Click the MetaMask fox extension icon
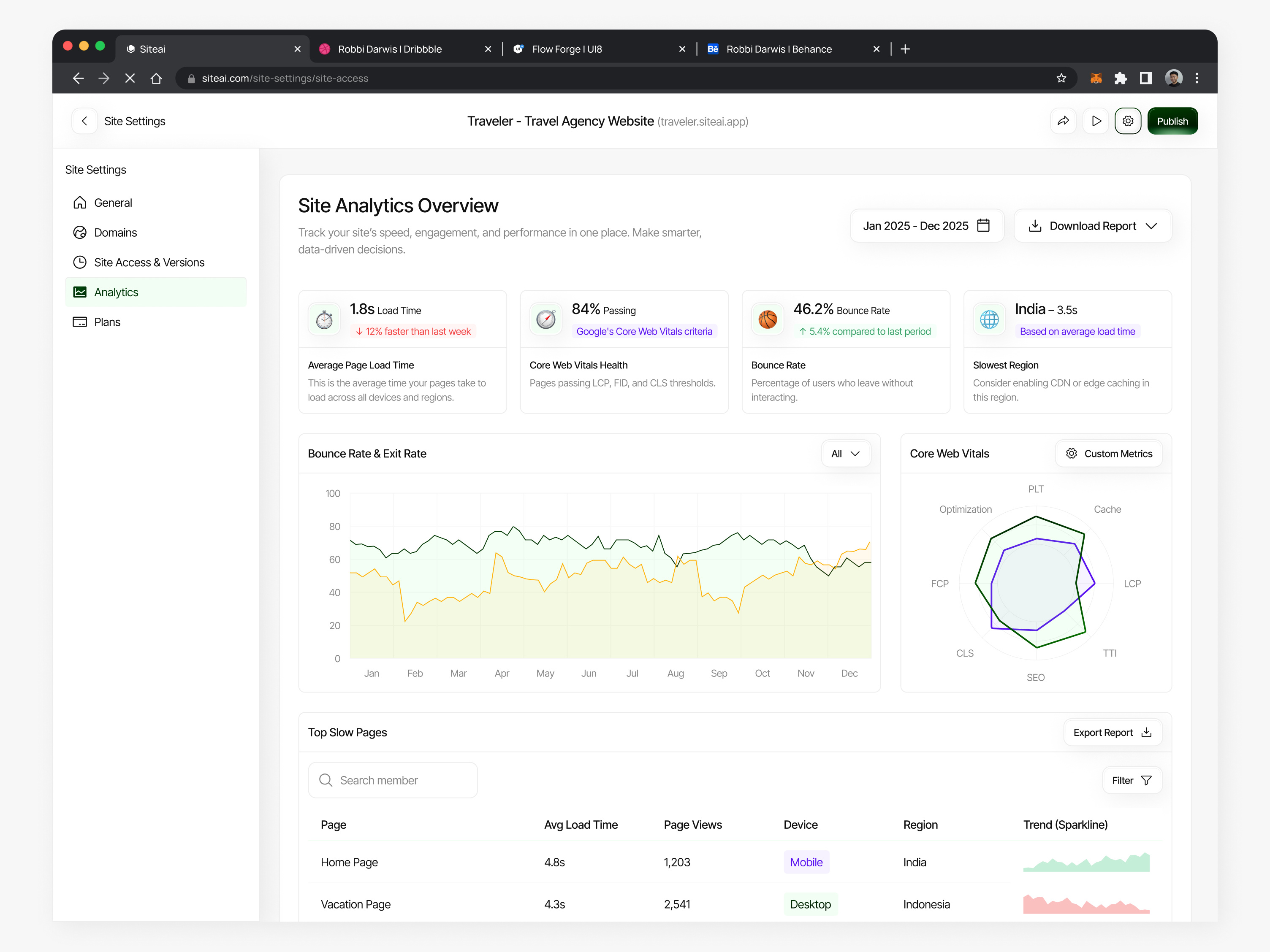Viewport: 1270px width, 952px height. pyautogui.click(x=1096, y=78)
